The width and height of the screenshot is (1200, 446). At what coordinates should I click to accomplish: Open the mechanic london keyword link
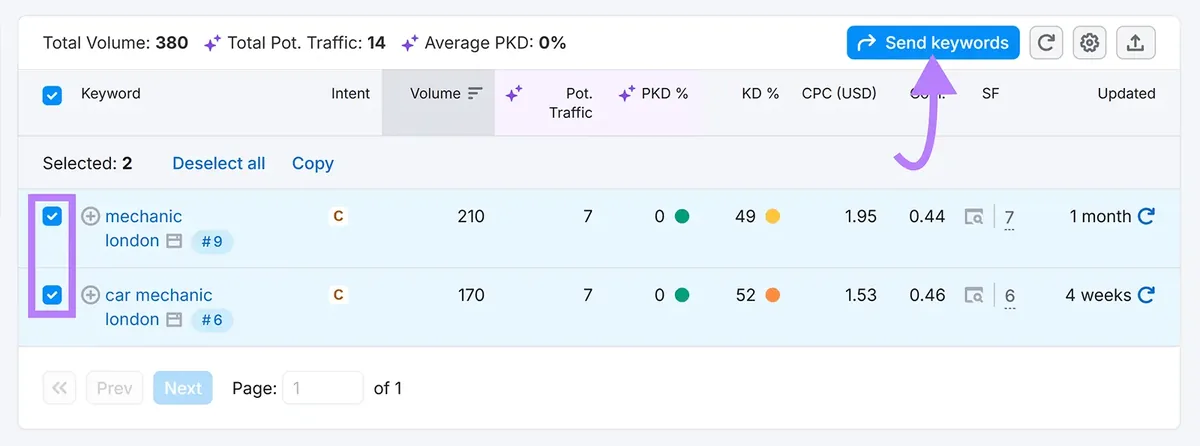pyautogui.click(x=143, y=228)
